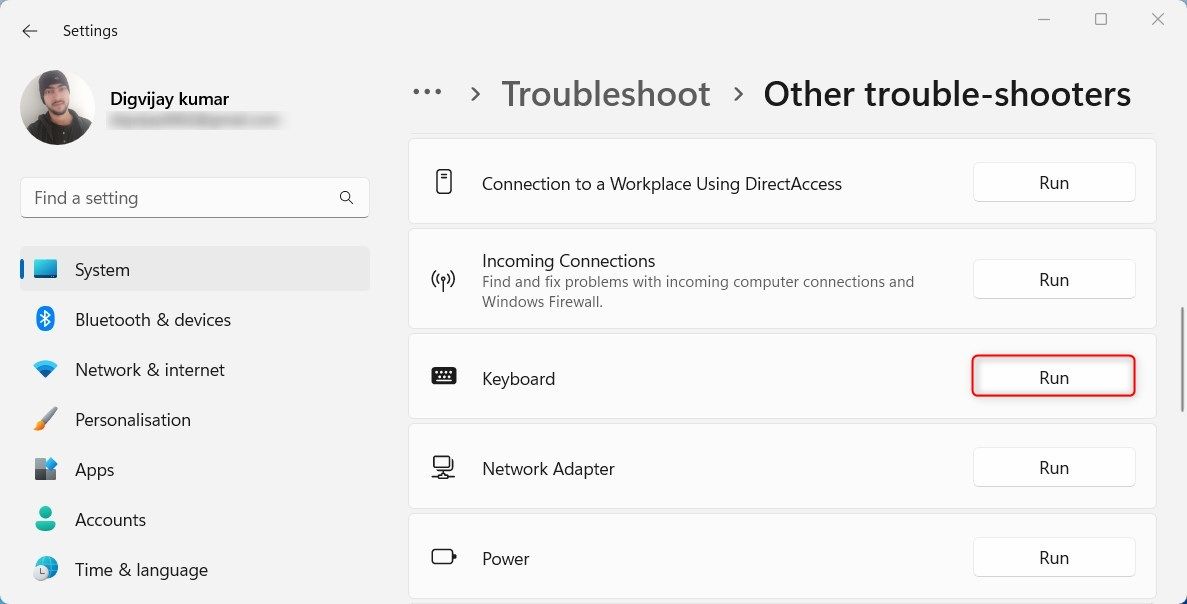
Task: Open the Troubleshoot breadcrumb link
Action: click(x=606, y=93)
